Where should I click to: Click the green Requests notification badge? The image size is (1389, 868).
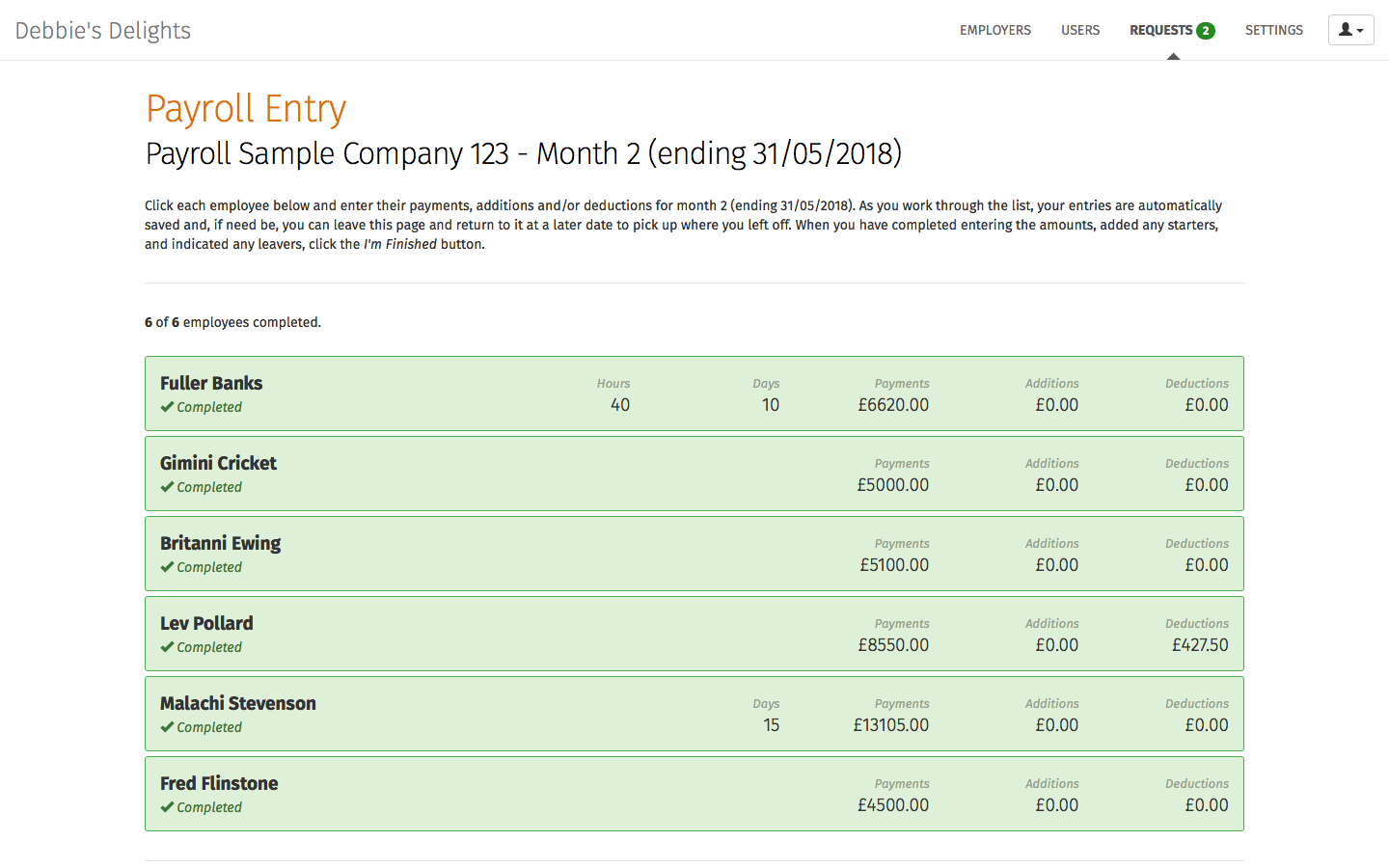[x=1206, y=31]
